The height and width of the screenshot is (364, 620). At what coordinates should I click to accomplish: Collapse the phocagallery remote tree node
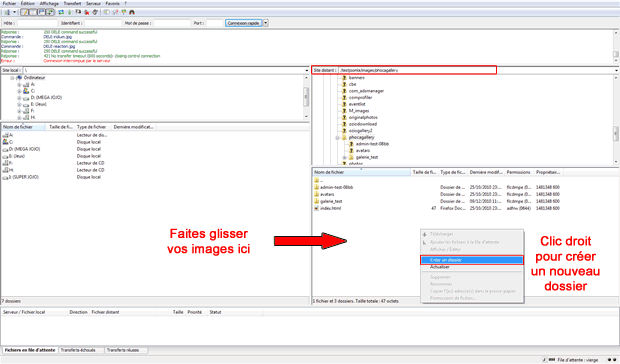click(337, 138)
